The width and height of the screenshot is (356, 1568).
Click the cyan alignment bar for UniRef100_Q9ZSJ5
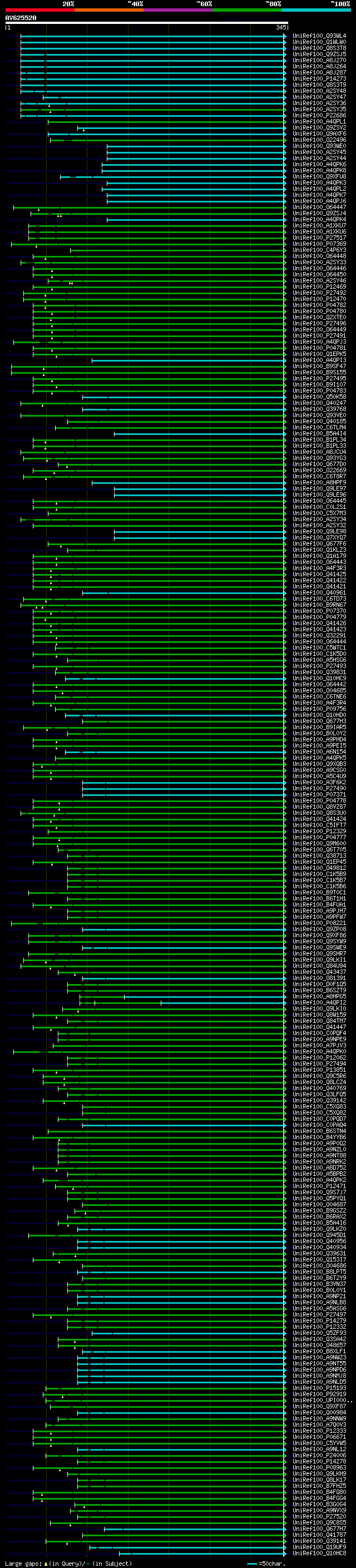pyautogui.click(x=153, y=54)
